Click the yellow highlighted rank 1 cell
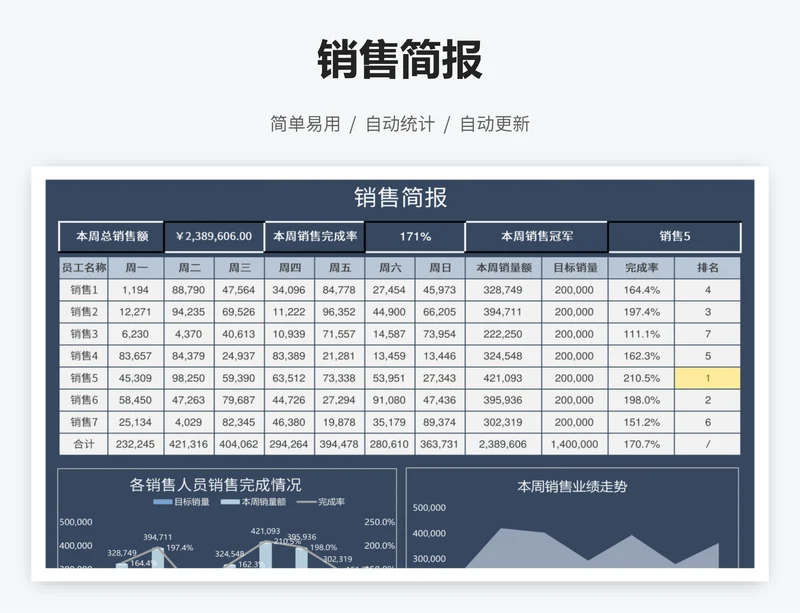The height and width of the screenshot is (613, 800). [708, 378]
